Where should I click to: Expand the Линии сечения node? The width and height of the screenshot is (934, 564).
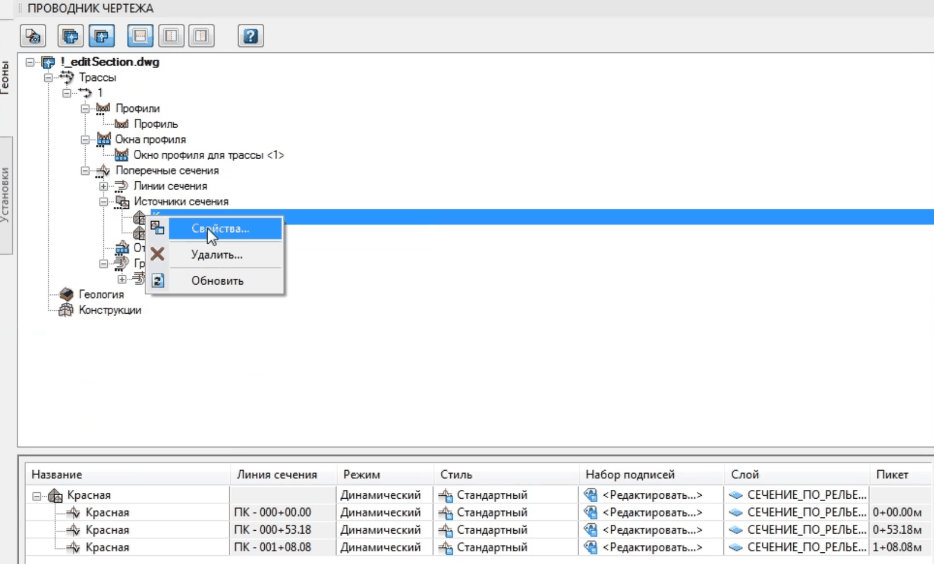click(103, 187)
